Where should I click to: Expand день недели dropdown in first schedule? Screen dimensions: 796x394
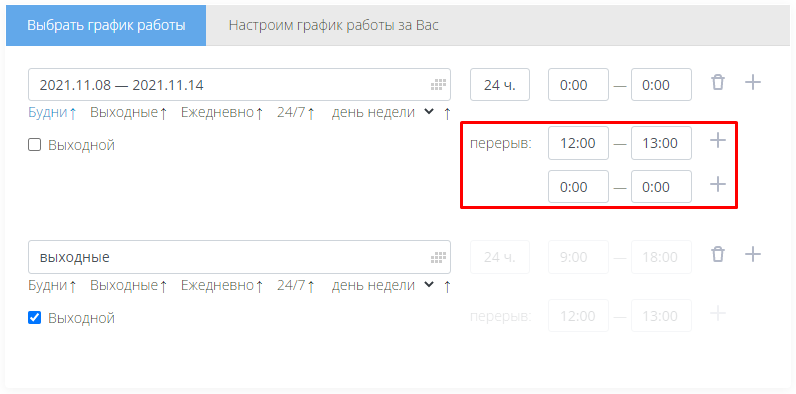[429, 112]
